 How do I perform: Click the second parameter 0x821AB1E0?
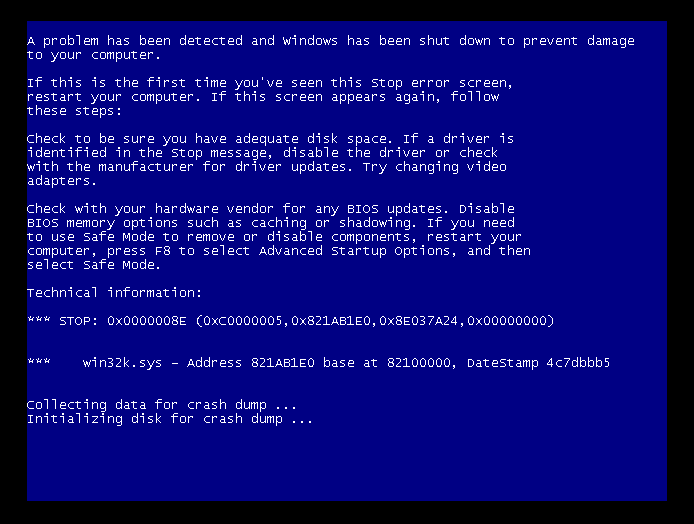(x=331, y=320)
